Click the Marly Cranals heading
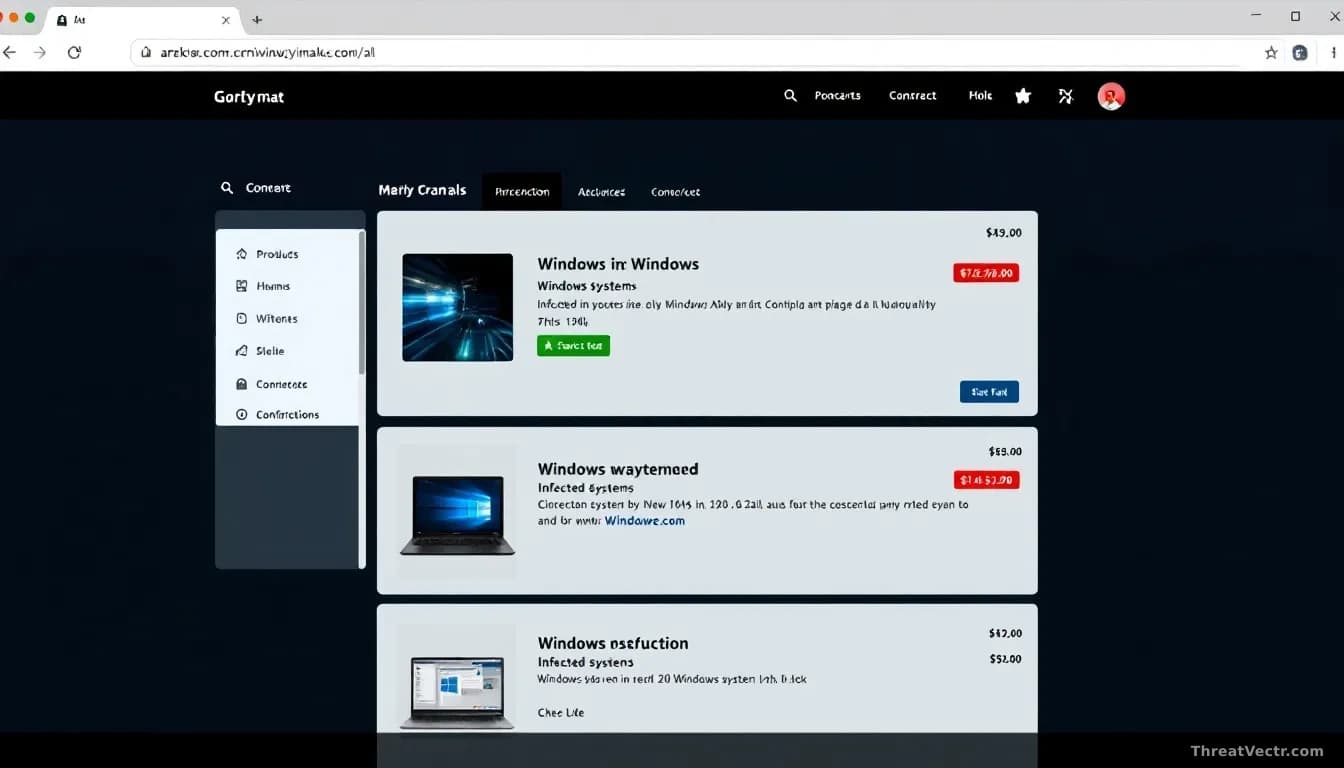The image size is (1344, 768). (422, 190)
